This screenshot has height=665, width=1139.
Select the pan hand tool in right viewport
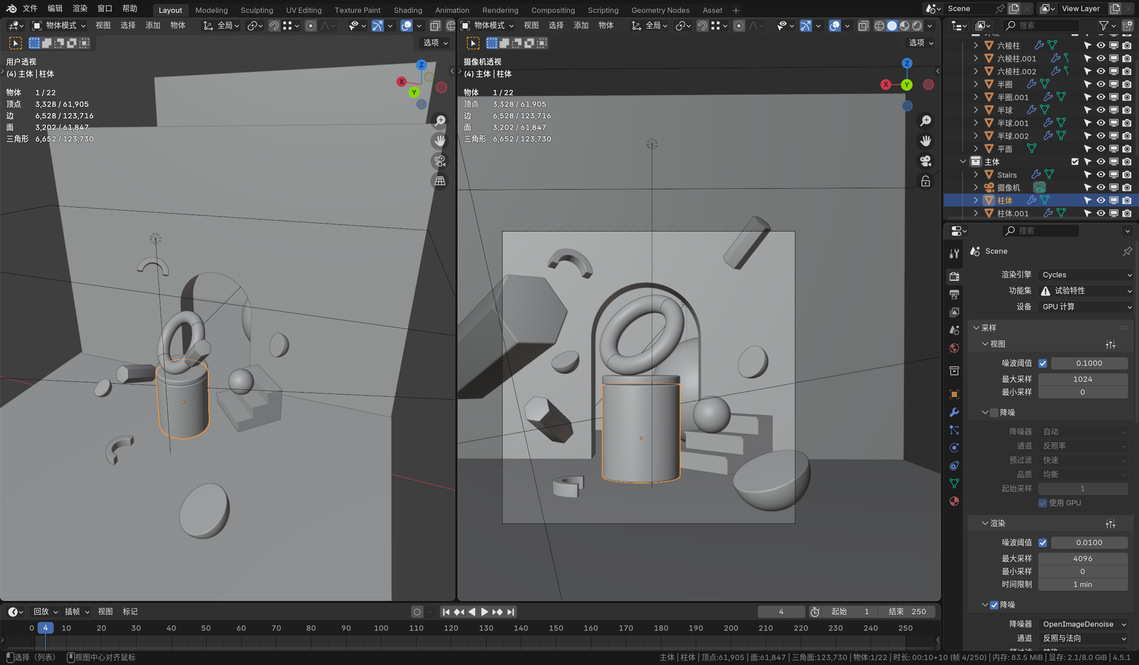pos(926,140)
